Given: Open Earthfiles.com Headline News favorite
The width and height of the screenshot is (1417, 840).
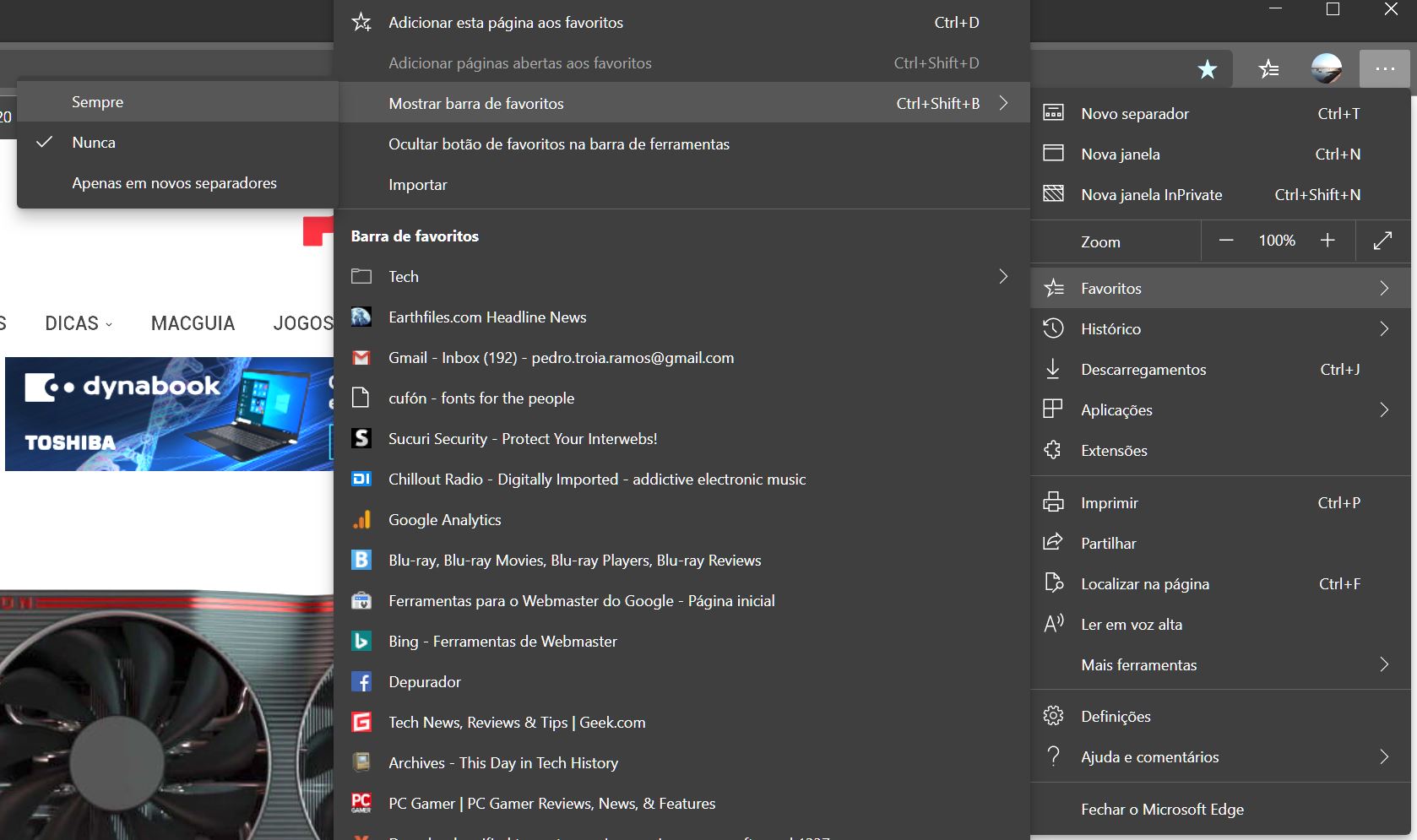Looking at the screenshot, I should pyautogui.click(x=682, y=317).
